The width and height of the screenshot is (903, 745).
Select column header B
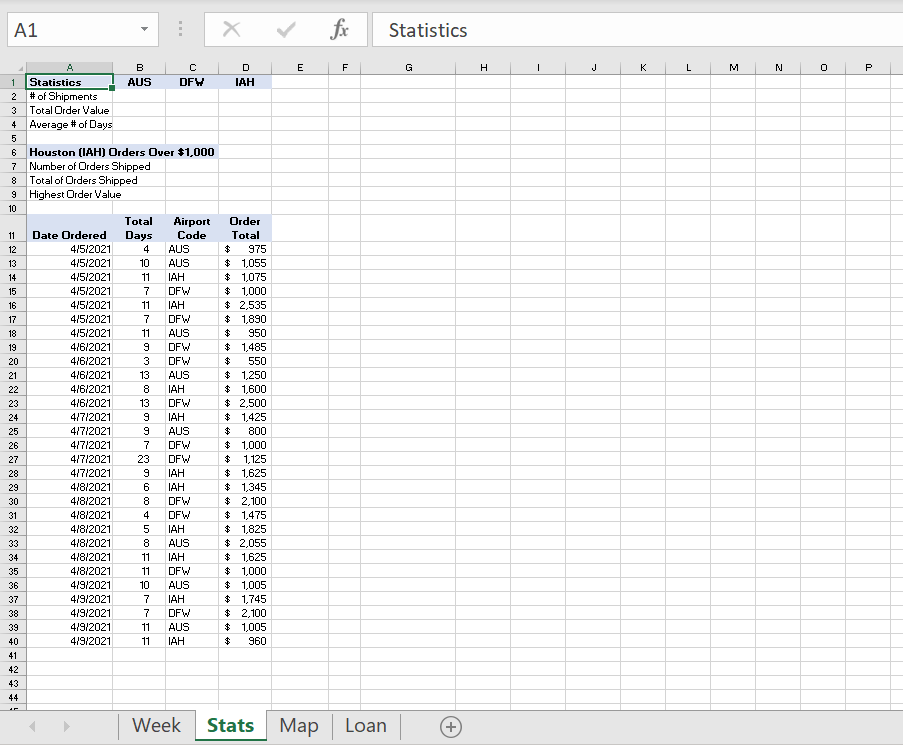click(139, 68)
